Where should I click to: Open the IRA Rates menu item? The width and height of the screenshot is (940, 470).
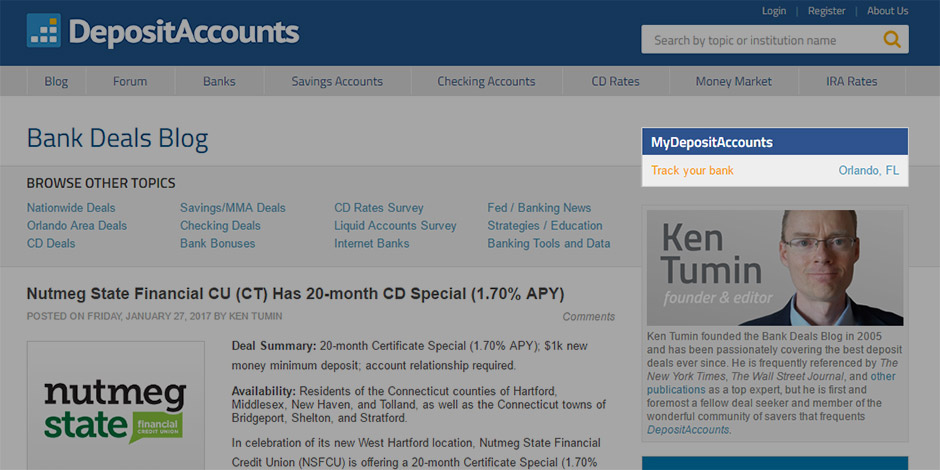point(851,82)
